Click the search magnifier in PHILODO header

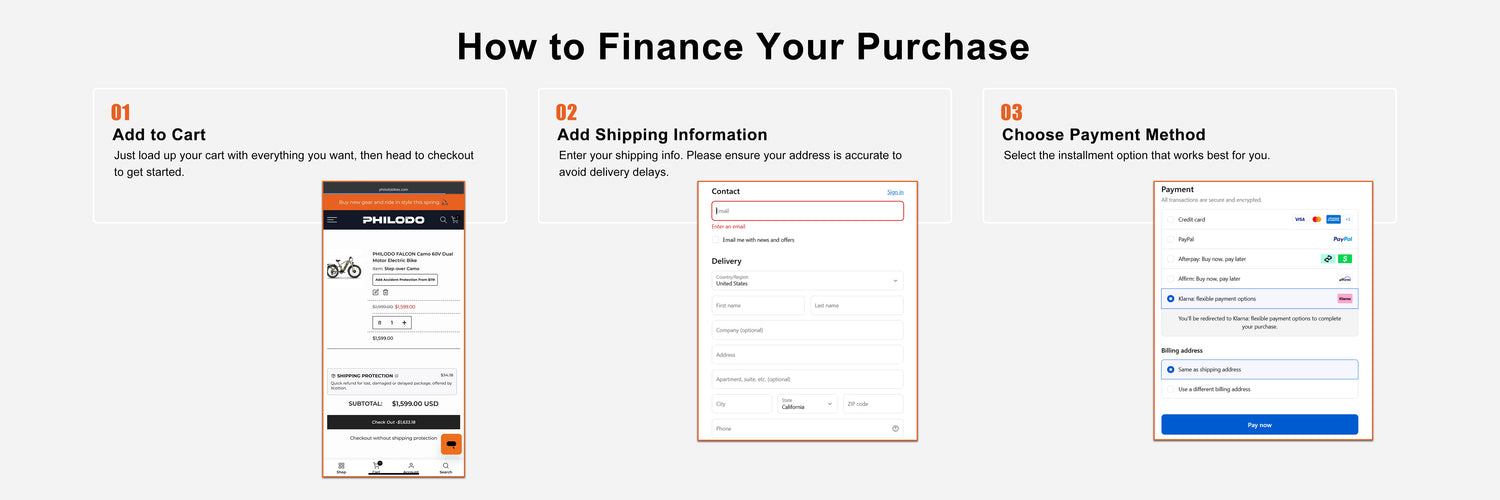click(443, 220)
